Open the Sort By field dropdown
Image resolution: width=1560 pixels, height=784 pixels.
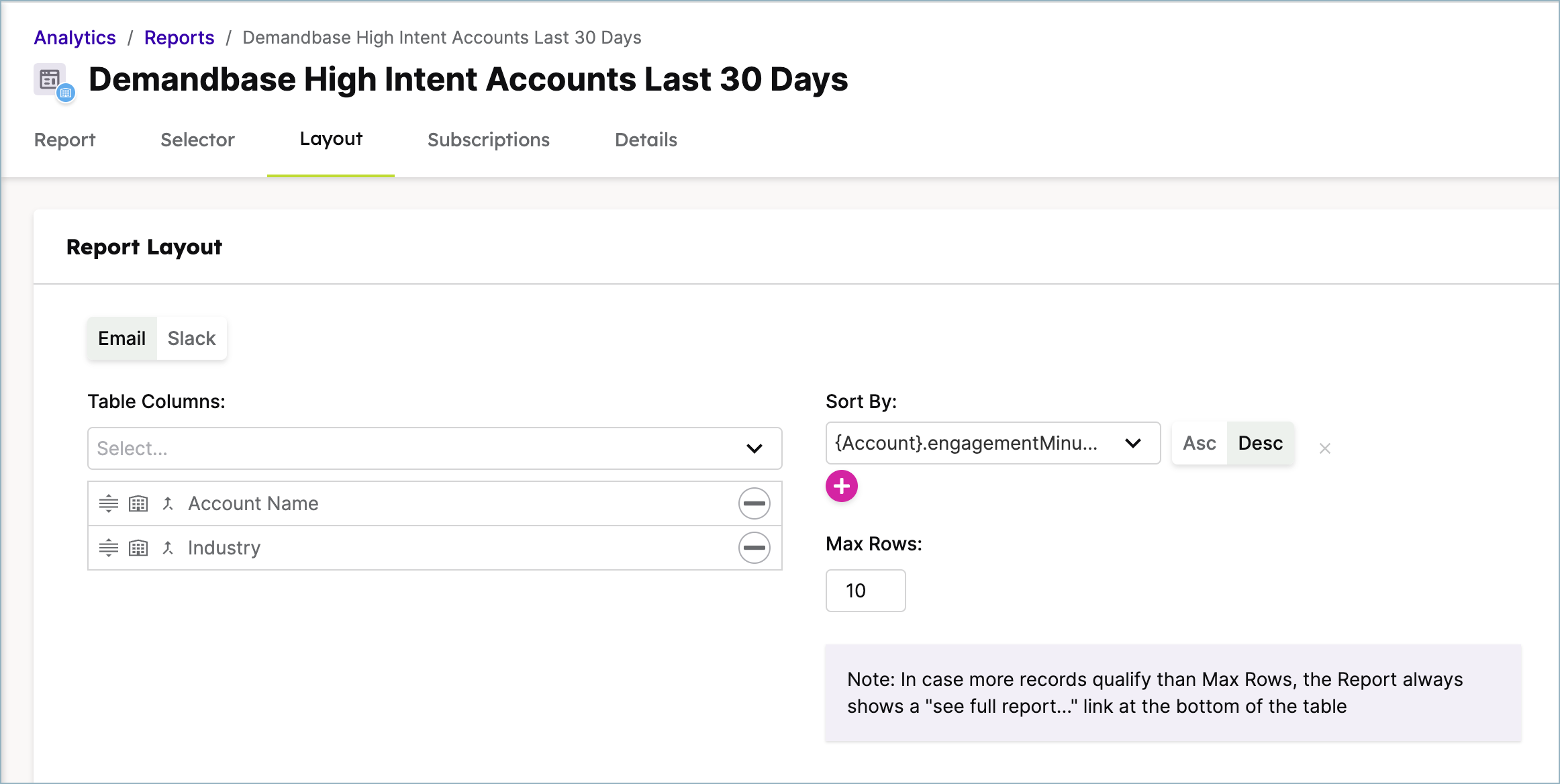(993, 443)
